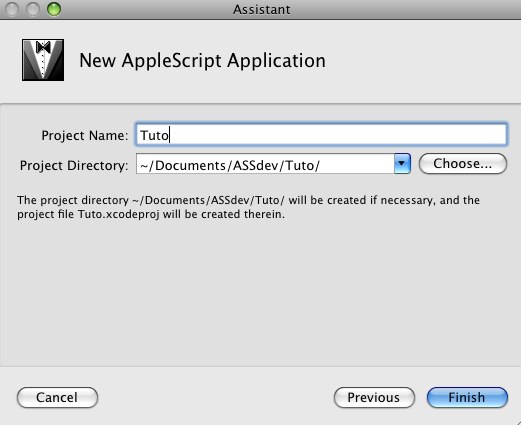This screenshot has height=425, width=521.
Task: Click the resize grip in the window corner
Action: pos(516,421)
